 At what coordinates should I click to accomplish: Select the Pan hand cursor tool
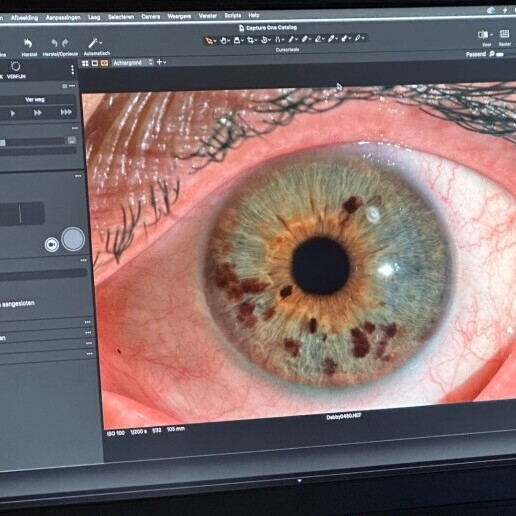pyautogui.click(x=223, y=41)
